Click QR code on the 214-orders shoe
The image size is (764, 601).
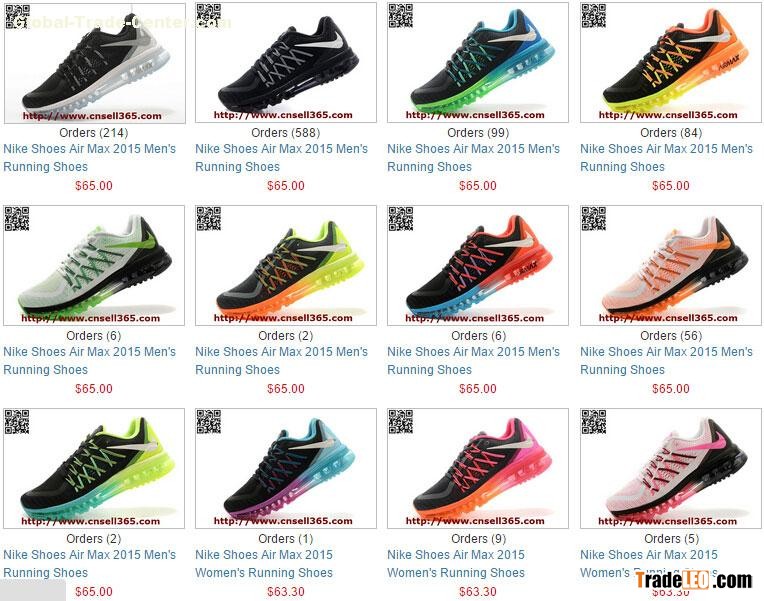point(18,17)
